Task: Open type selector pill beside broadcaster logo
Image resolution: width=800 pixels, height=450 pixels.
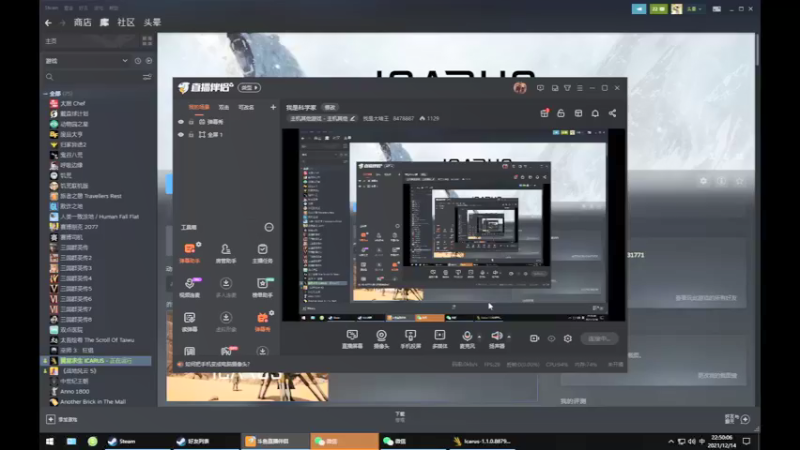Action: [250, 88]
